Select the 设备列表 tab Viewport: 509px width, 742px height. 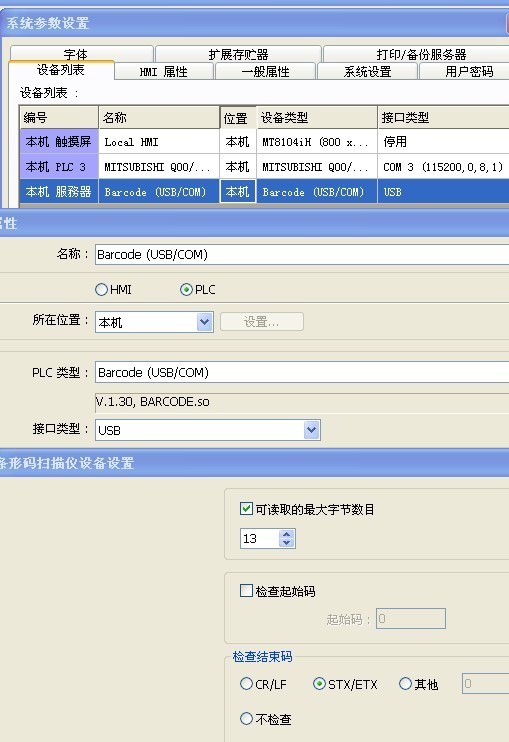[x=61, y=70]
